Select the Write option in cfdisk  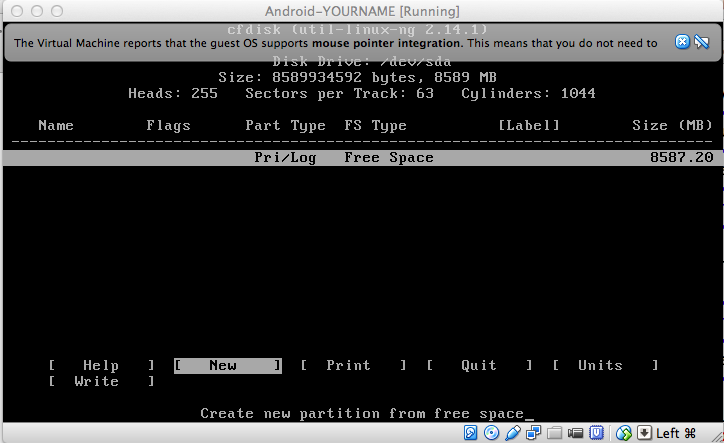pyautogui.click(x=101, y=382)
